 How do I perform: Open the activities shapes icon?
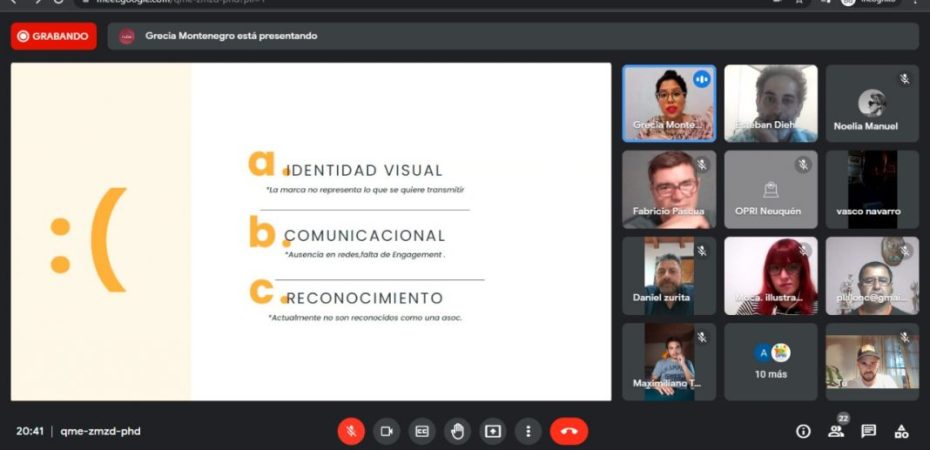click(x=901, y=431)
